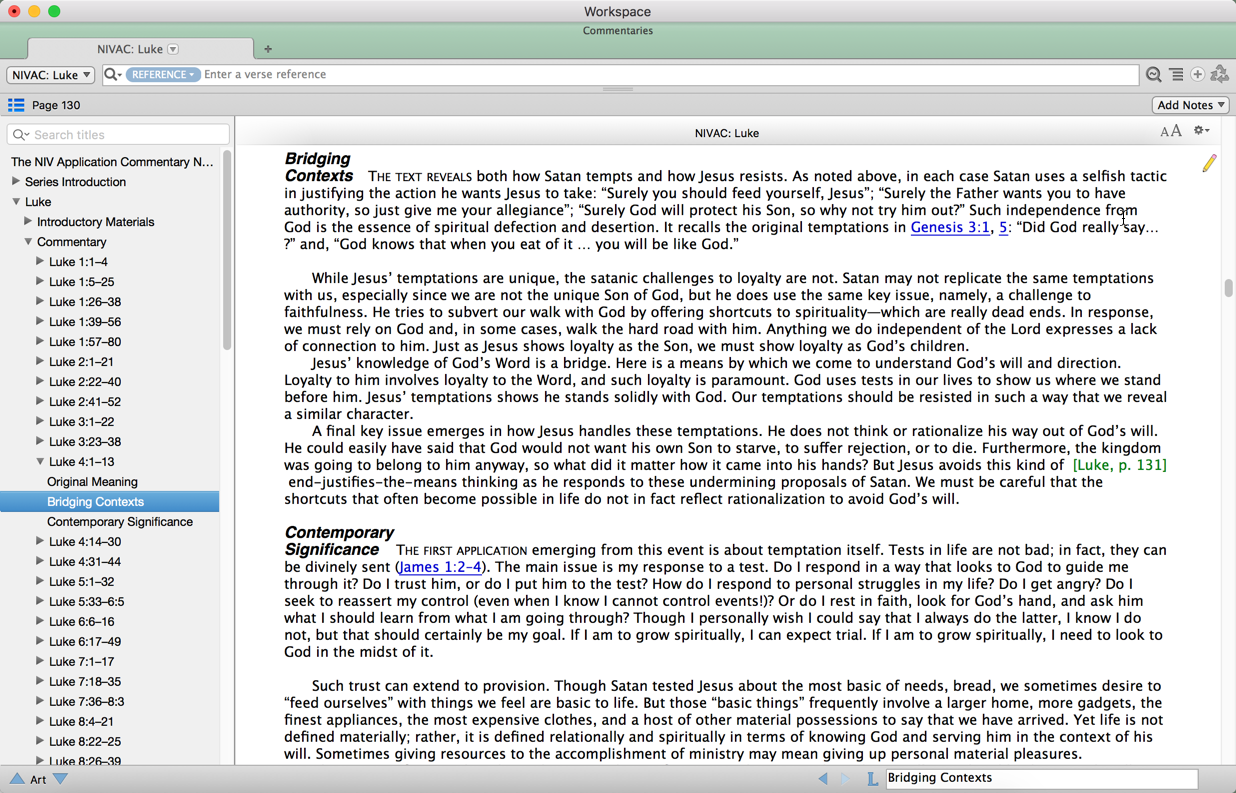The height and width of the screenshot is (793, 1236).
Task: Open the Genesis 3:1 hyperlink
Action: click(950, 227)
